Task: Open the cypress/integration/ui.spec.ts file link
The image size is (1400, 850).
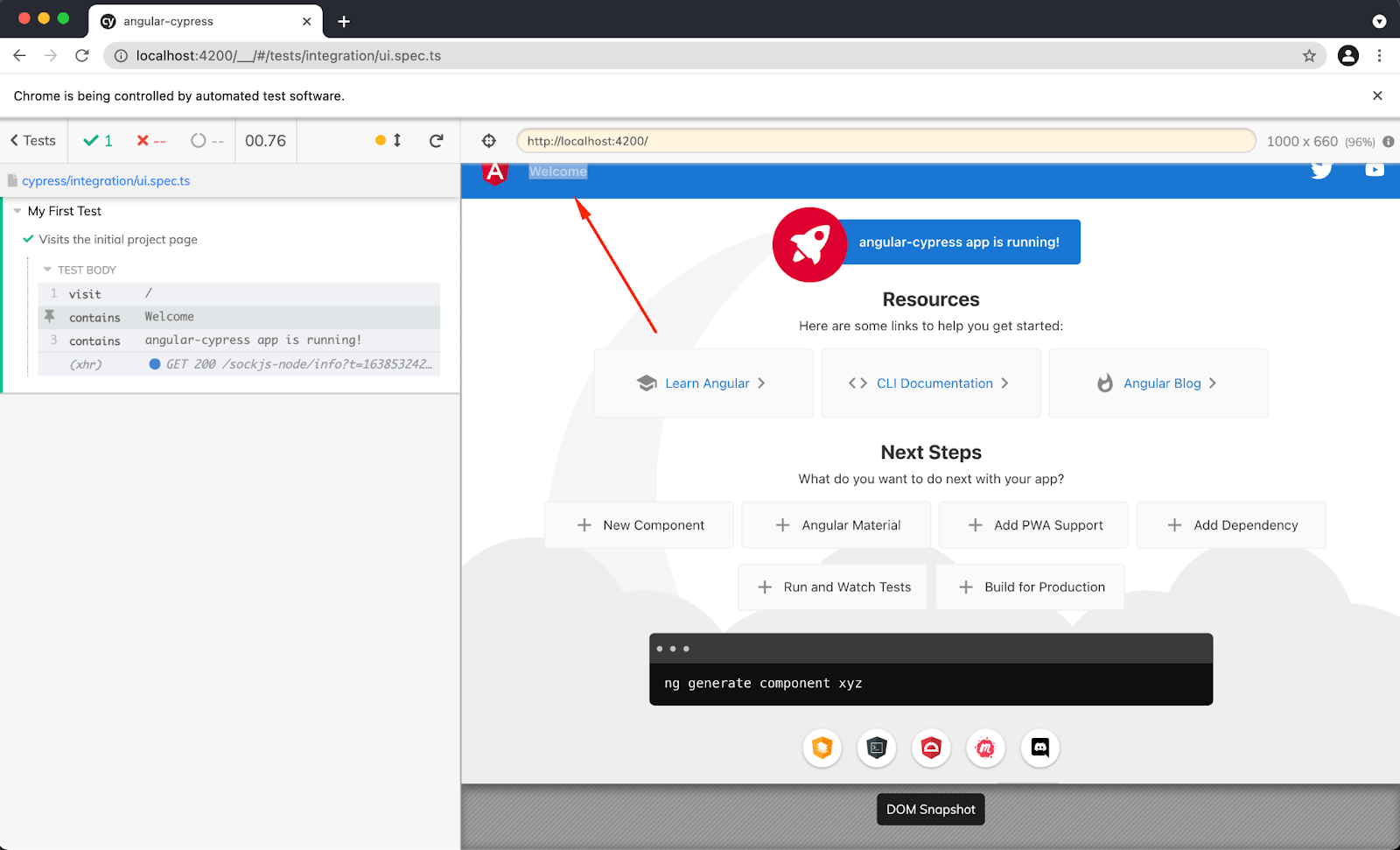Action: click(x=106, y=180)
